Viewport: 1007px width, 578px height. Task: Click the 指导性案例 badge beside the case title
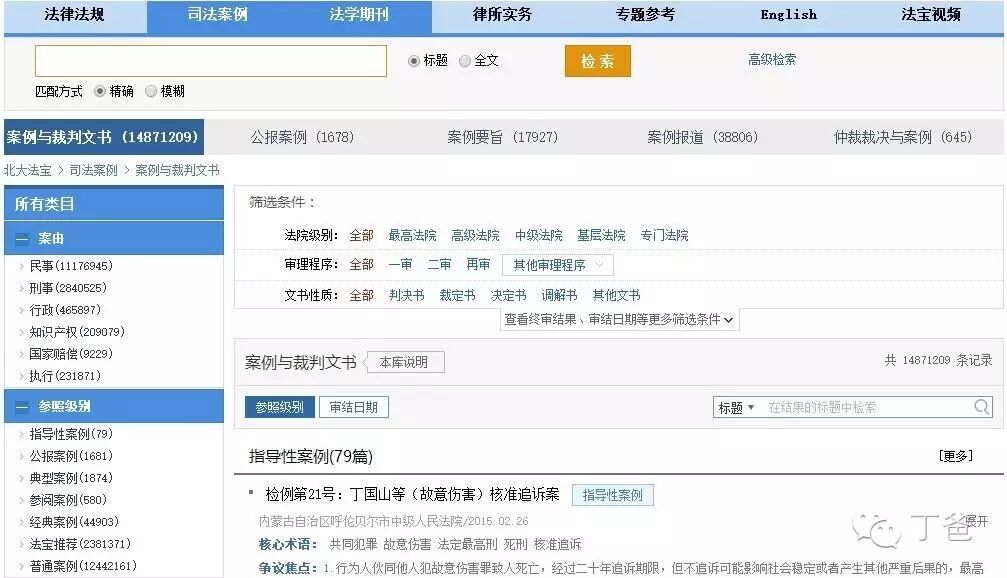tap(612, 495)
